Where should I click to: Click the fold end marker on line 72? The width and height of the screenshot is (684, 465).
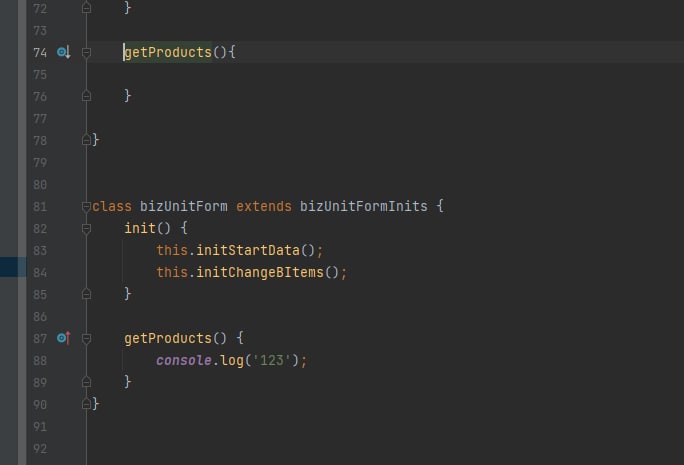tap(86, 7)
